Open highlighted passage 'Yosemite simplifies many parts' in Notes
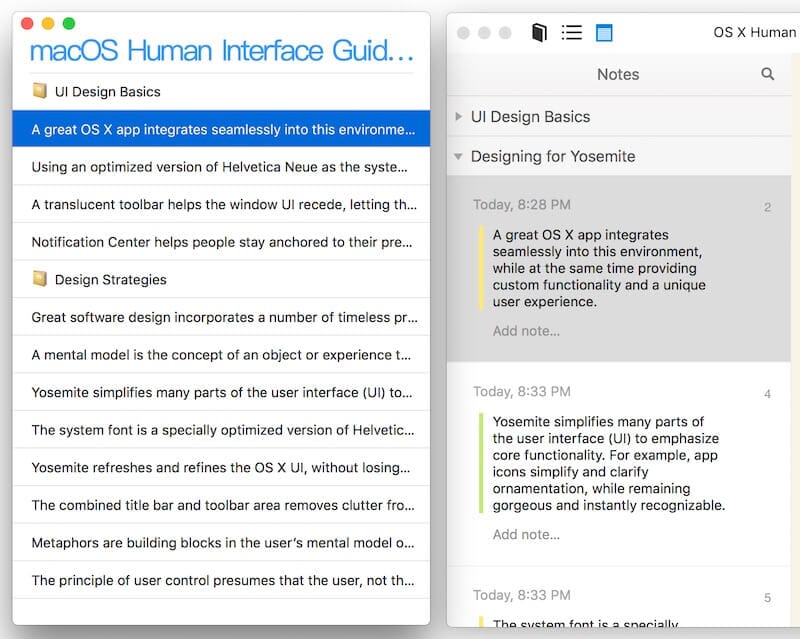Screen dimensions: 800x639 (x=609, y=463)
